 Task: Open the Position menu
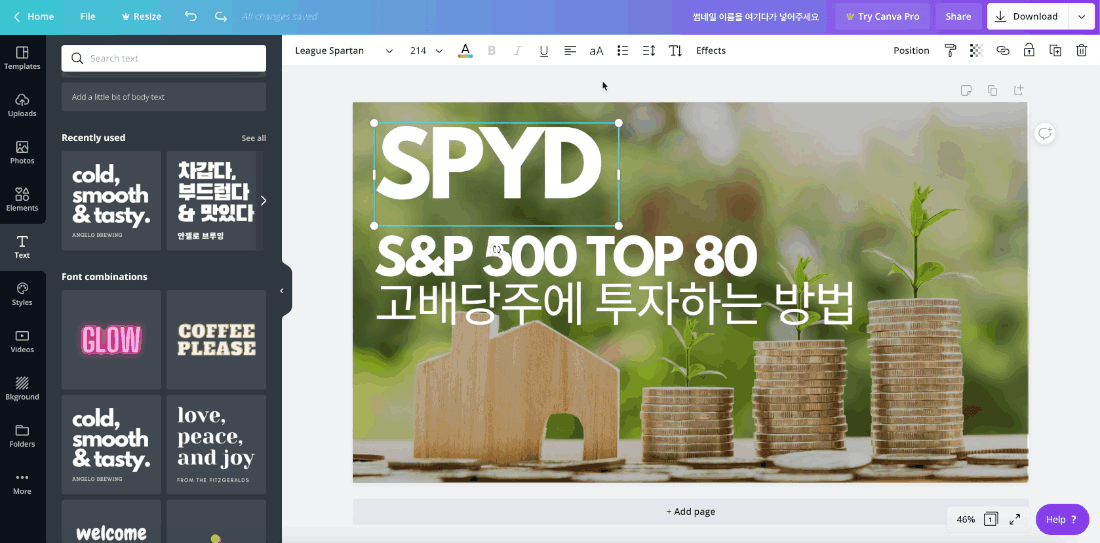[x=911, y=51]
